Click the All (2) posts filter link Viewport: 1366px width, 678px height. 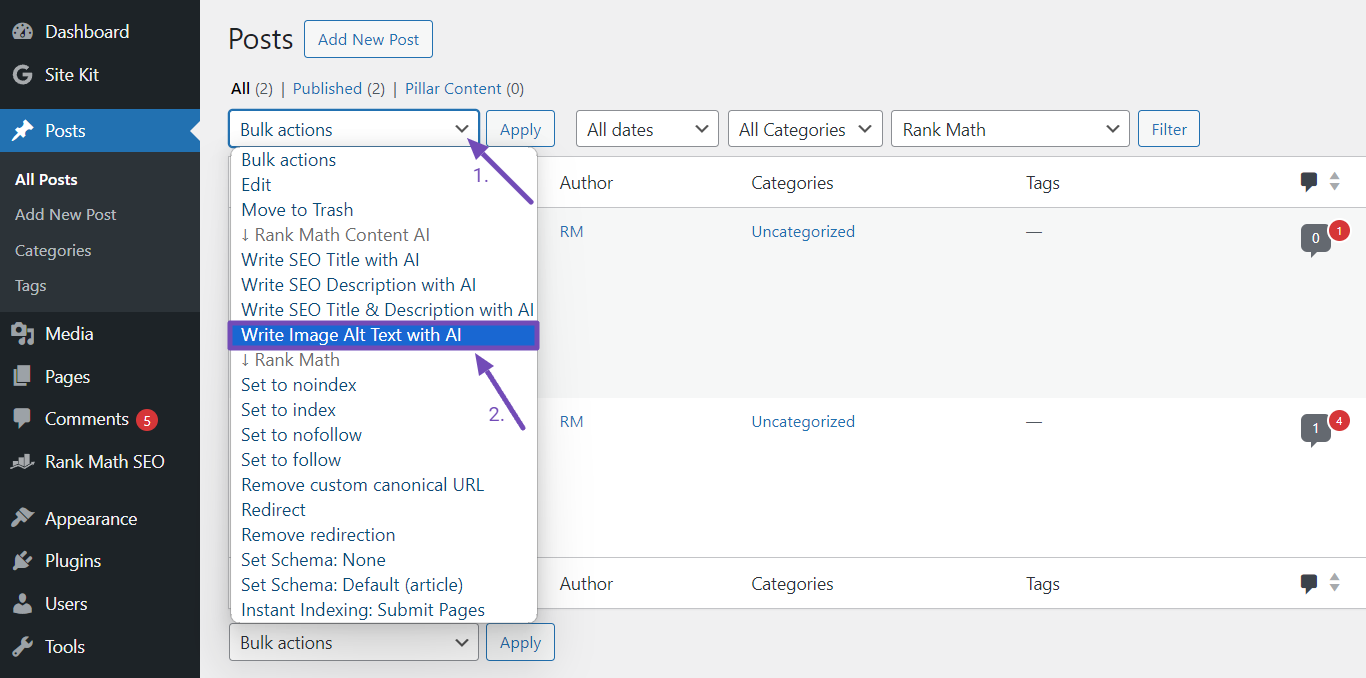(x=251, y=88)
